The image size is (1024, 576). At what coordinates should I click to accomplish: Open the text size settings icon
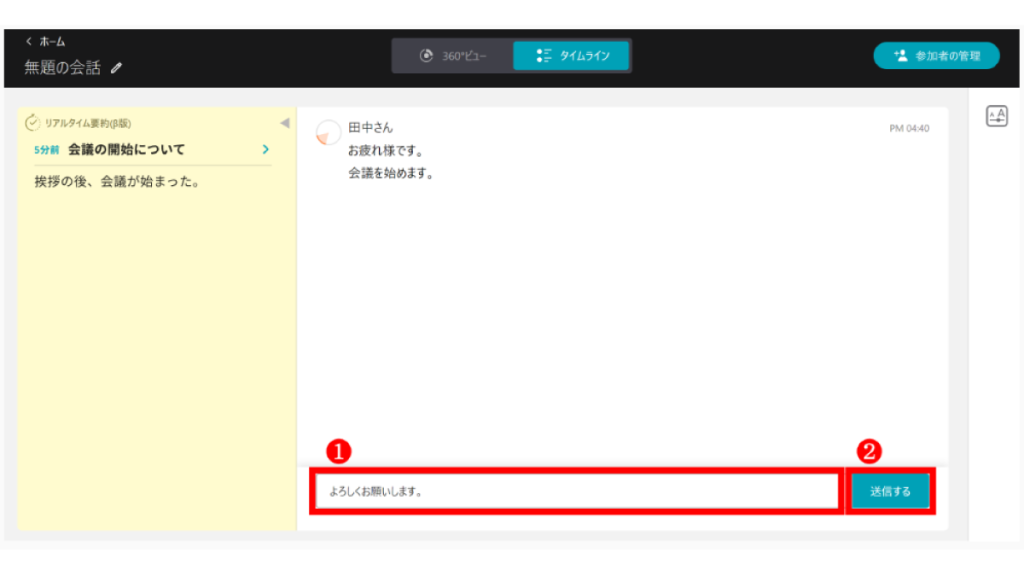pos(996,116)
